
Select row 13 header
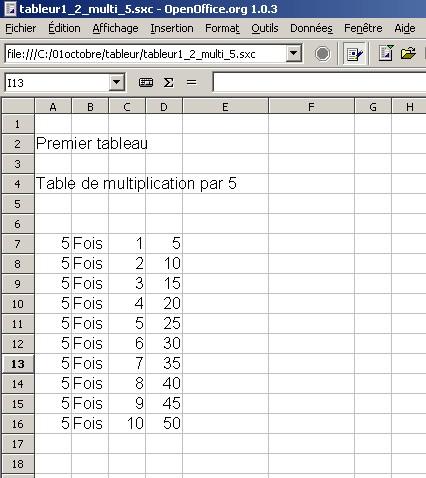click(18, 364)
